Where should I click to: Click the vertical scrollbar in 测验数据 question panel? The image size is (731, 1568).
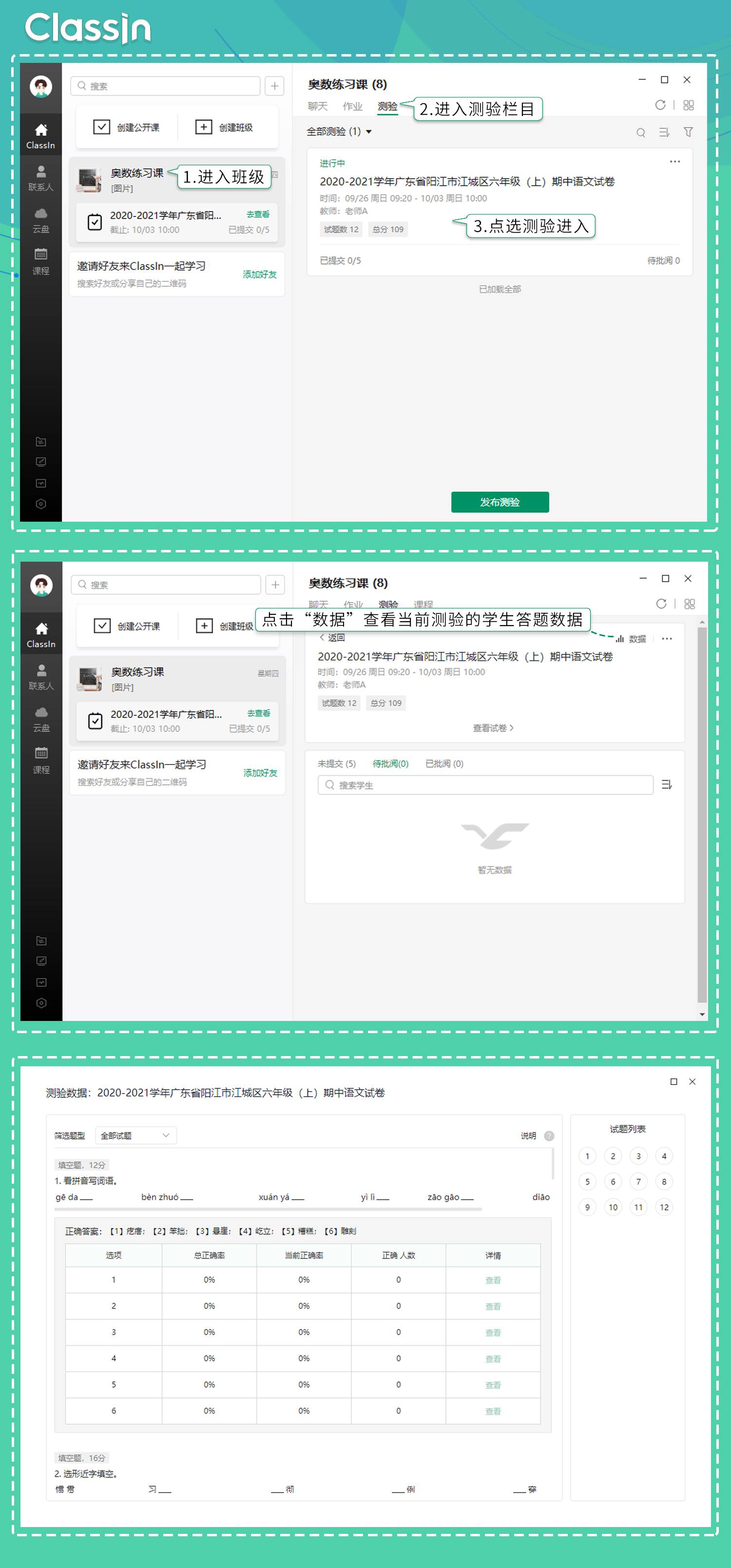[x=552, y=1163]
